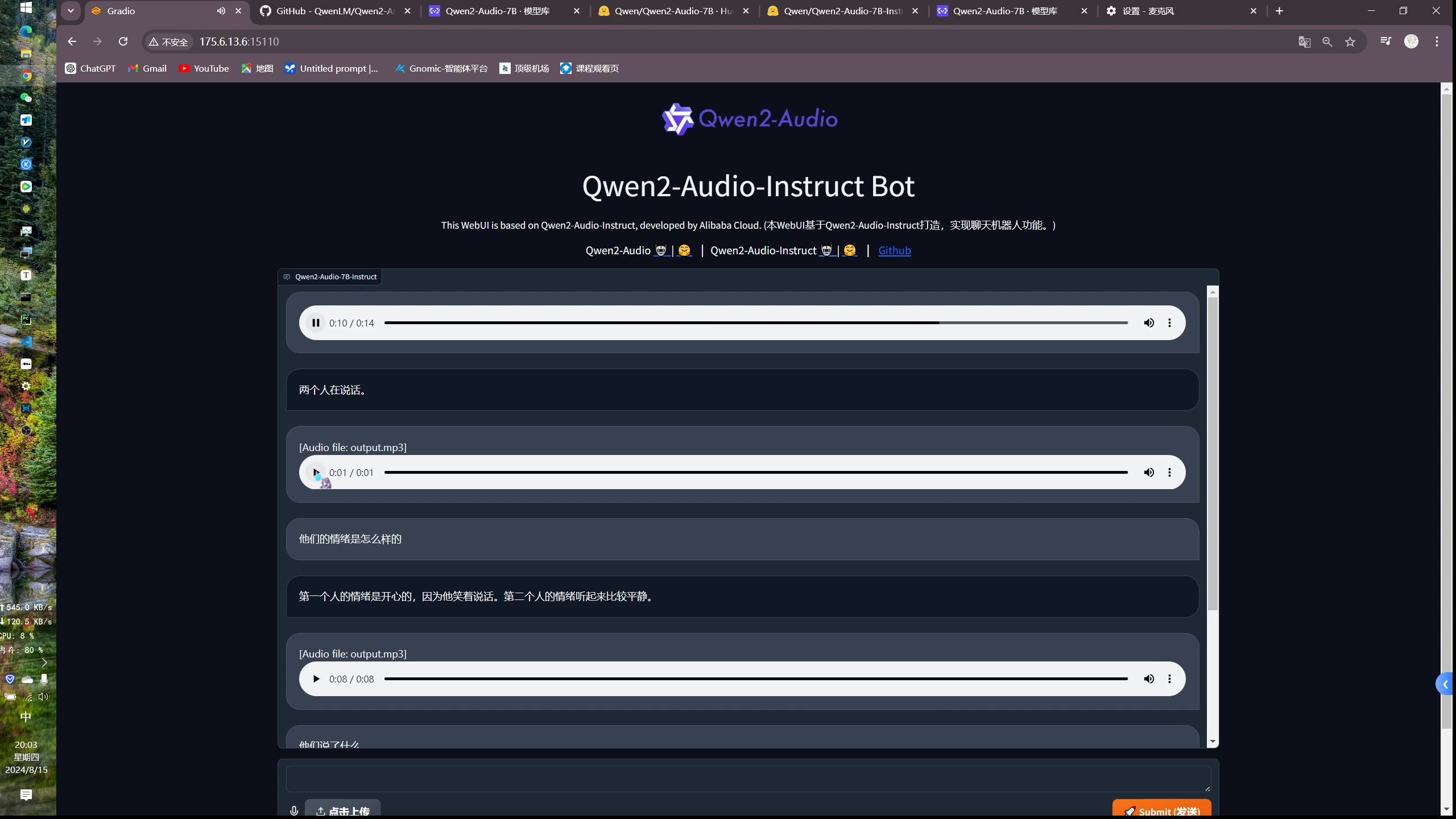Click the chat panel scroll down arrow
1456x819 pixels.
(x=1213, y=742)
